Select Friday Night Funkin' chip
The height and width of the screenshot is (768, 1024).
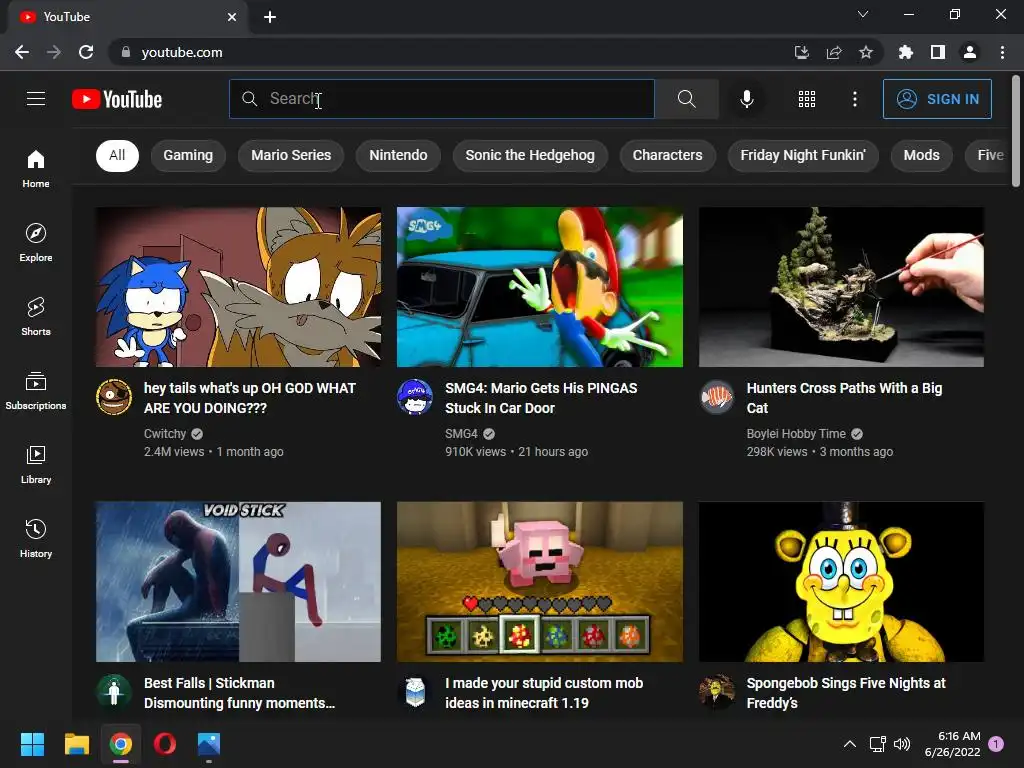coord(803,155)
